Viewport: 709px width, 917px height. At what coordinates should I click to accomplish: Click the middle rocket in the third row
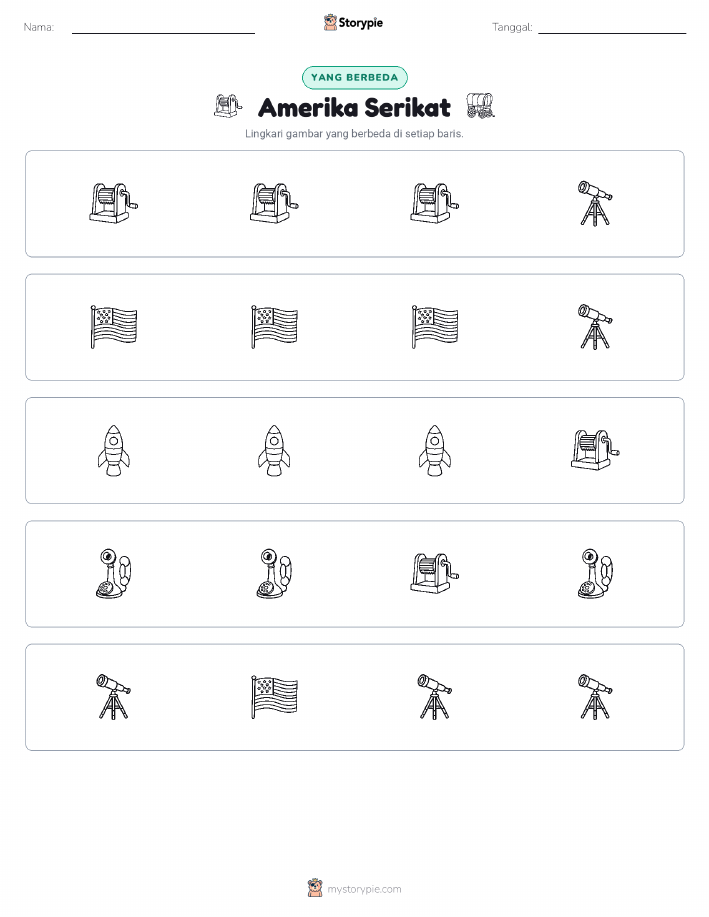point(274,450)
